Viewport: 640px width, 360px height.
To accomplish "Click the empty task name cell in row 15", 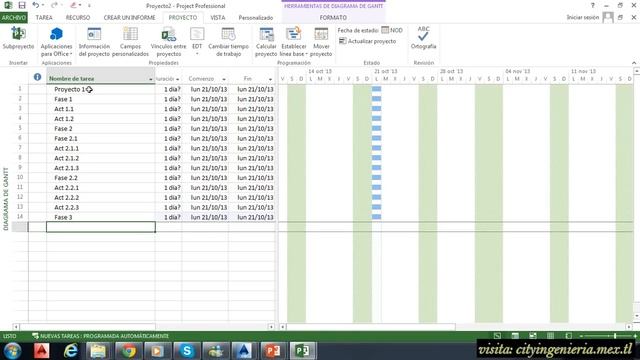I will 101,227.
